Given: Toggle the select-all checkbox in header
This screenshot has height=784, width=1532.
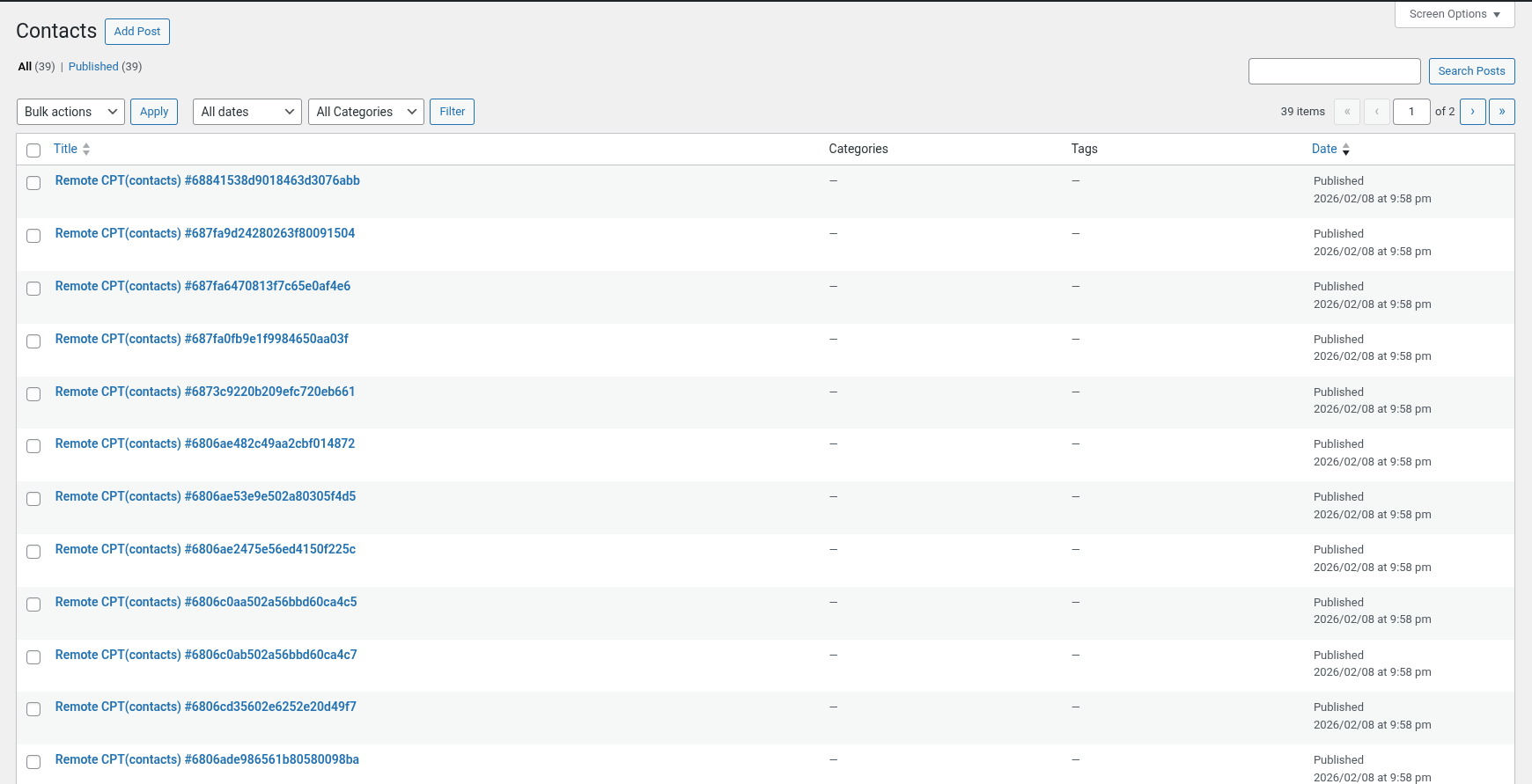Looking at the screenshot, I should pyautogui.click(x=33, y=150).
